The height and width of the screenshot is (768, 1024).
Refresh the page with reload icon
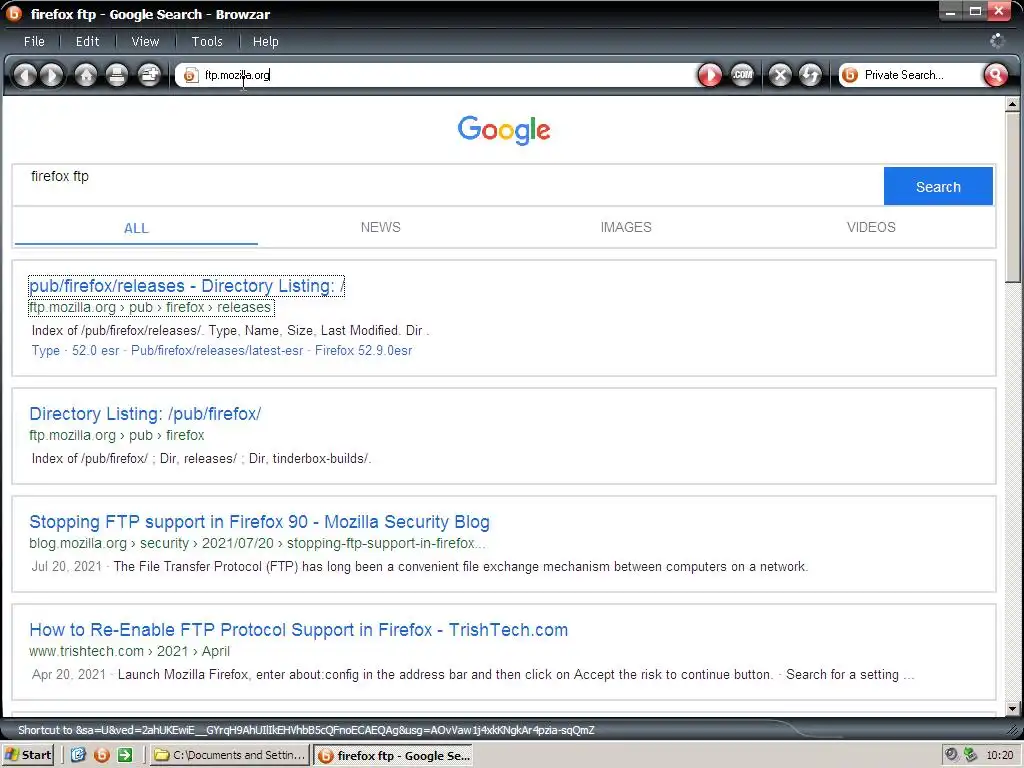click(810, 75)
